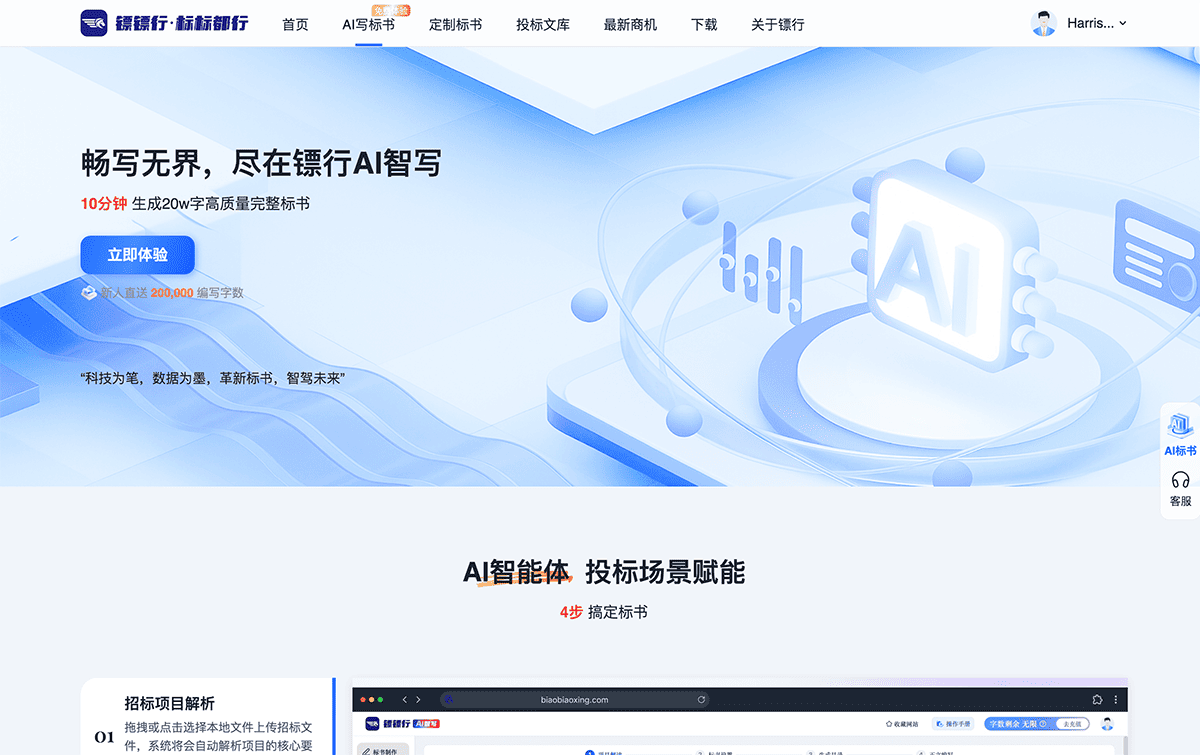Image resolution: width=1200 pixels, height=755 pixels.
Task: Open the 投标文库 link
Action: [x=542, y=23]
